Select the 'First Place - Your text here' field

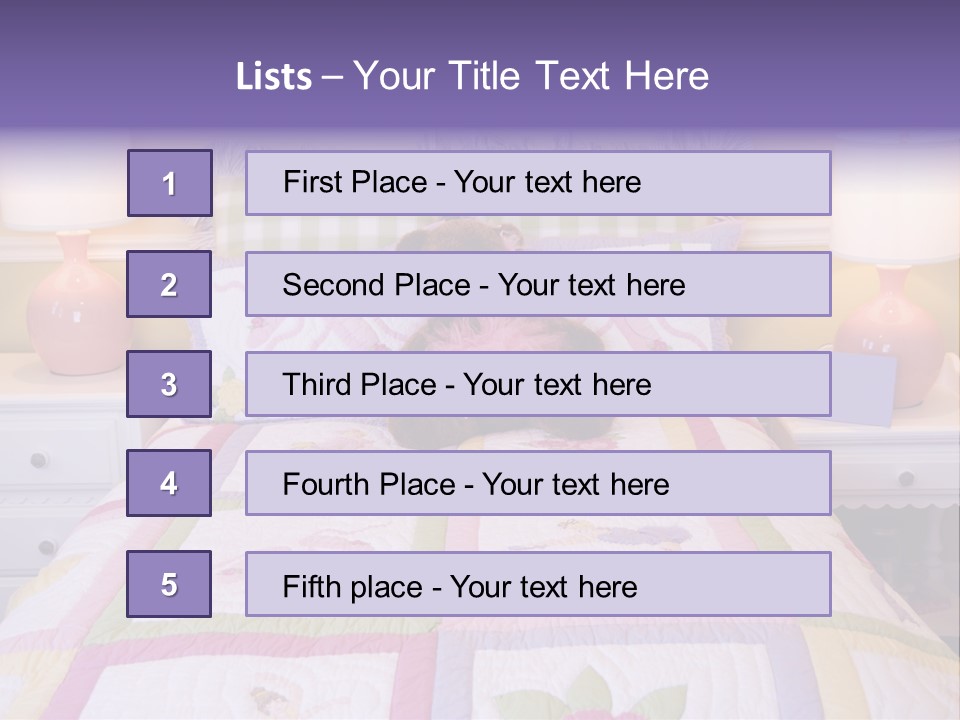click(538, 183)
